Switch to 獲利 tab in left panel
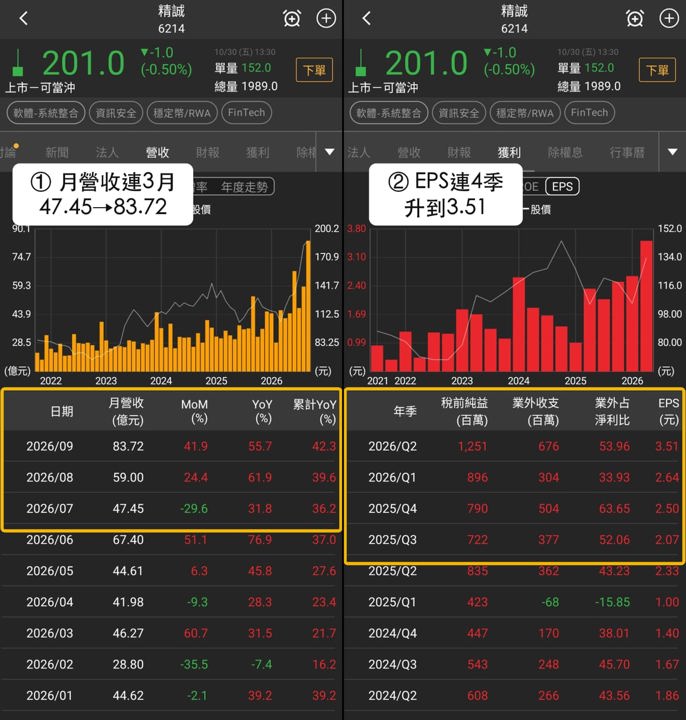 [x=258, y=152]
